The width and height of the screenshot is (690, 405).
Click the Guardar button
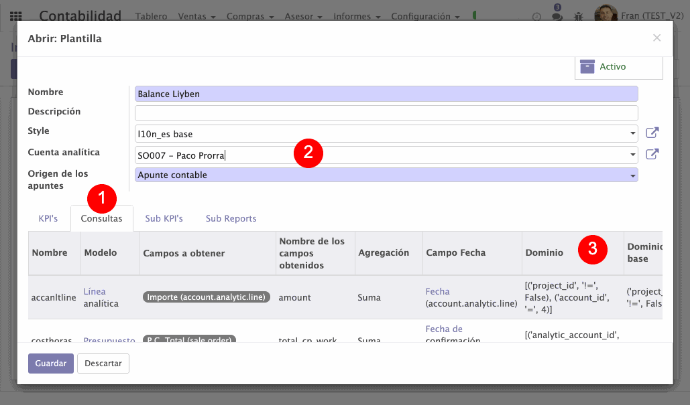[x=50, y=363]
